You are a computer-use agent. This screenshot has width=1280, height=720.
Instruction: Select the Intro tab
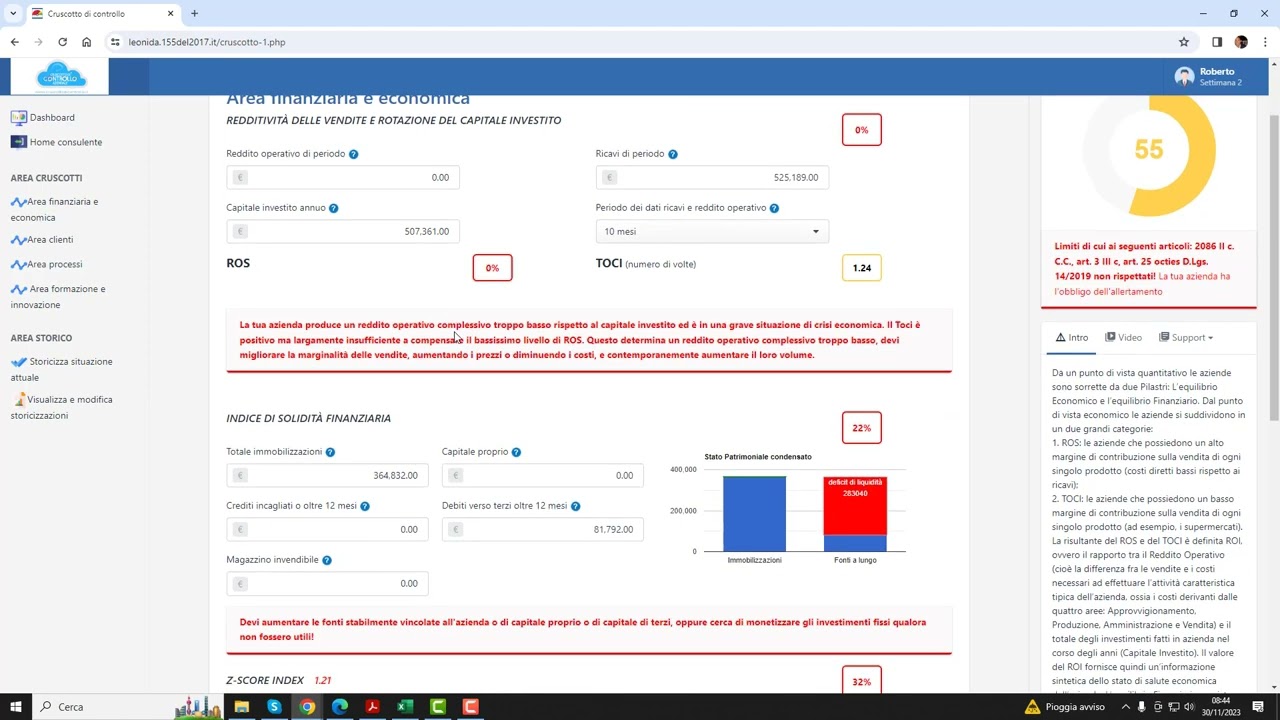[1072, 338]
